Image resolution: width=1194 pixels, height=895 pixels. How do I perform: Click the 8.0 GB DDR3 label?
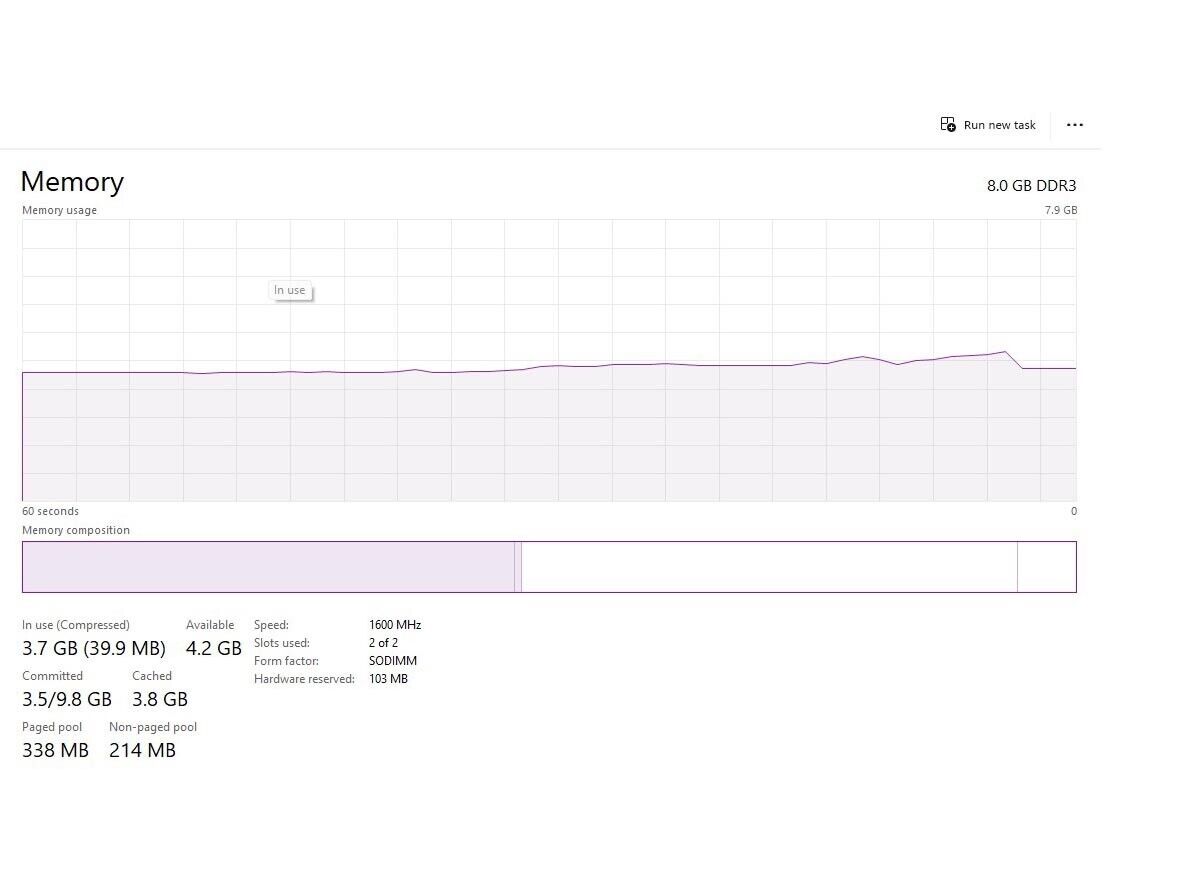[x=1031, y=186]
